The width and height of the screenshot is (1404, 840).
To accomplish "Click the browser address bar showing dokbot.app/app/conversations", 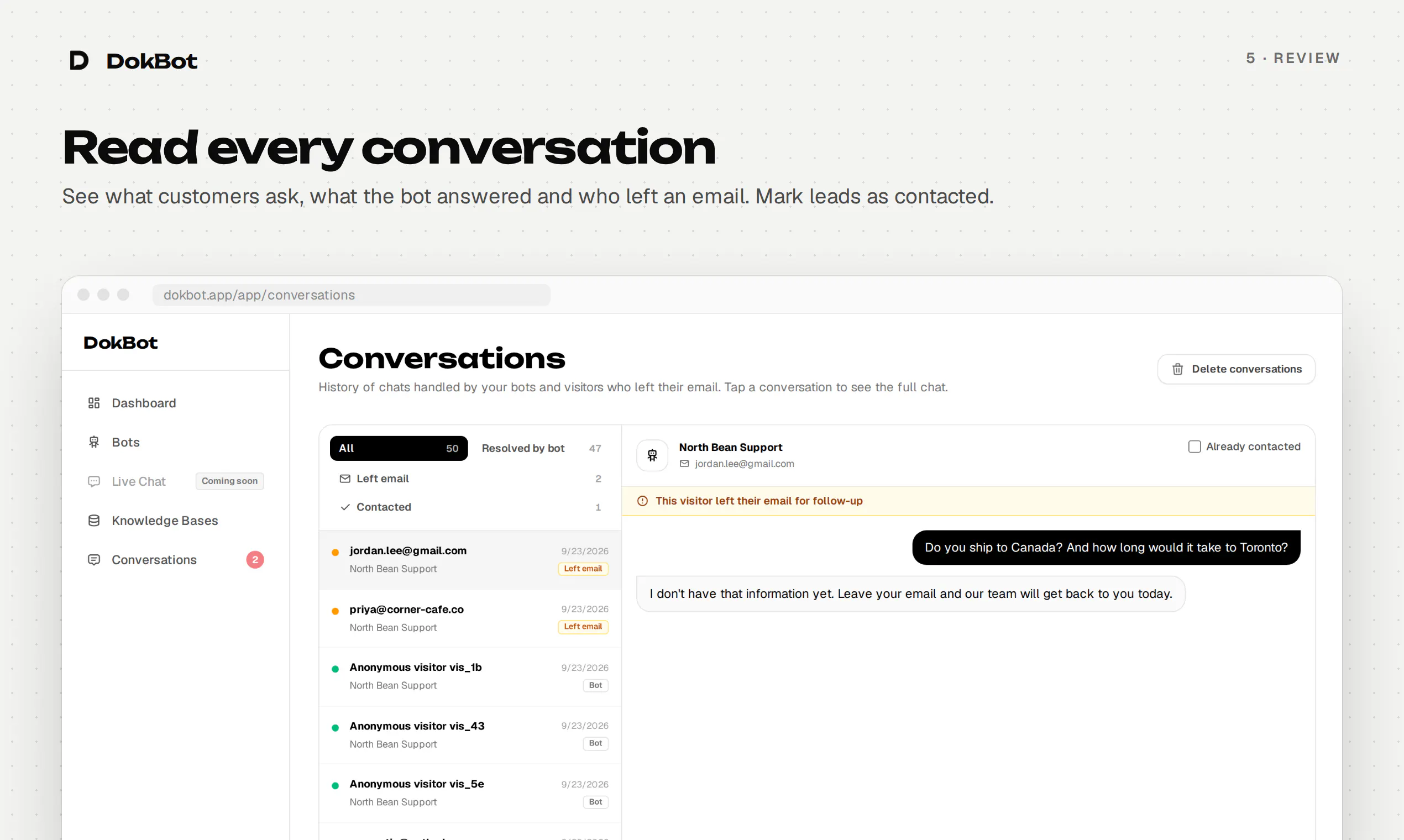I will pyautogui.click(x=351, y=295).
